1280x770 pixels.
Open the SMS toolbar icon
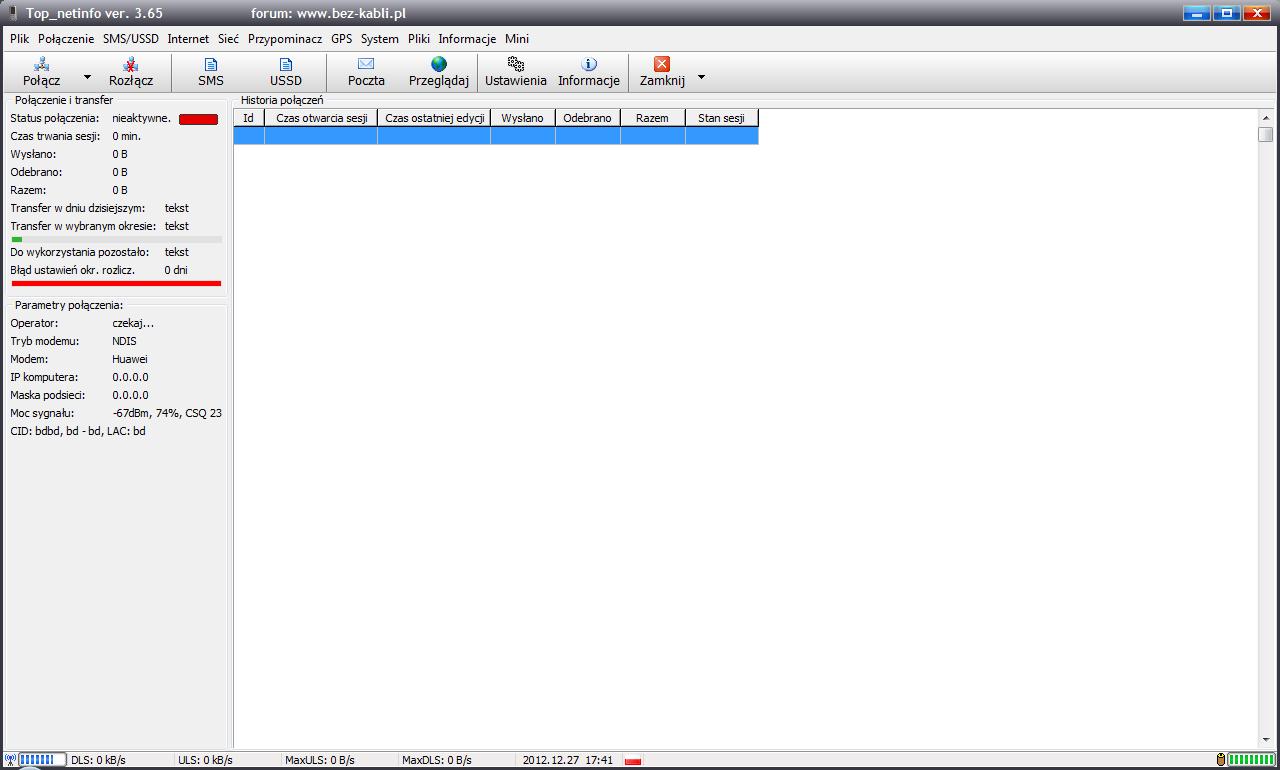(x=211, y=64)
